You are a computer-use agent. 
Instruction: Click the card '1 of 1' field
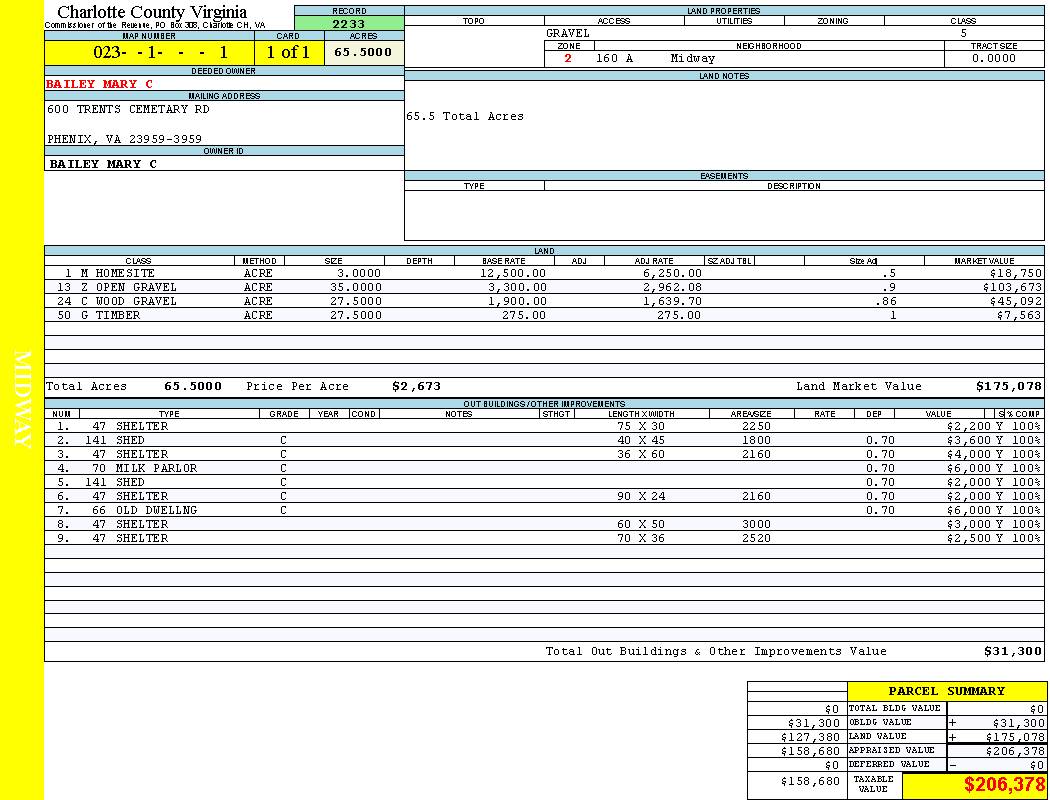(288, 53)
